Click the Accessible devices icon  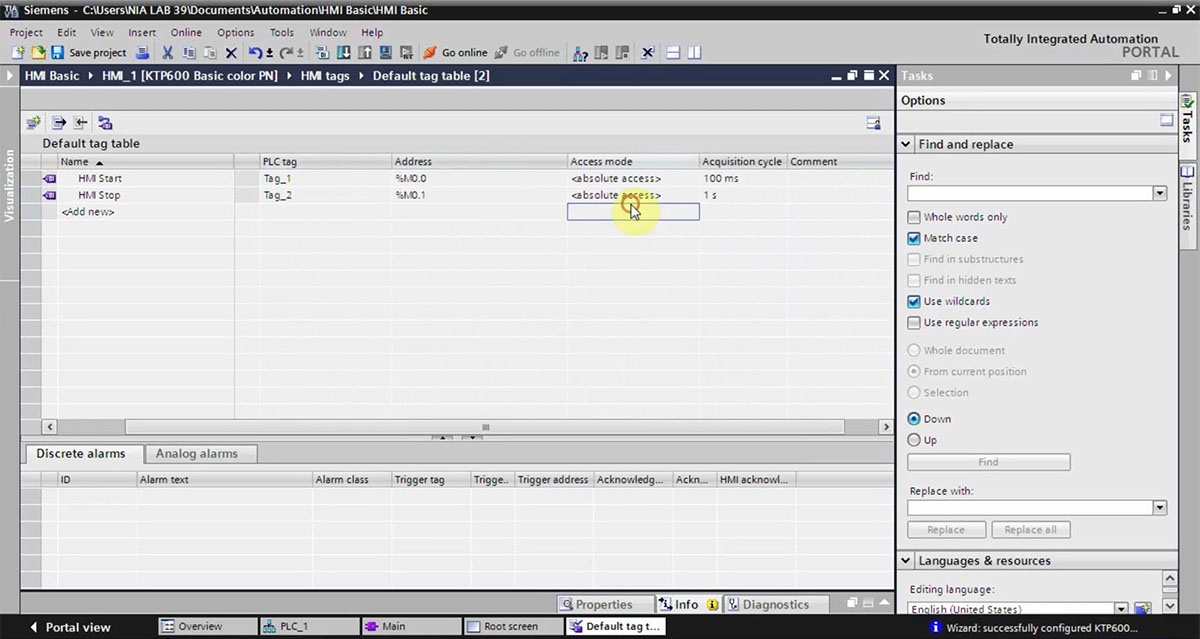pyautogui.click(x=581, y=53)
